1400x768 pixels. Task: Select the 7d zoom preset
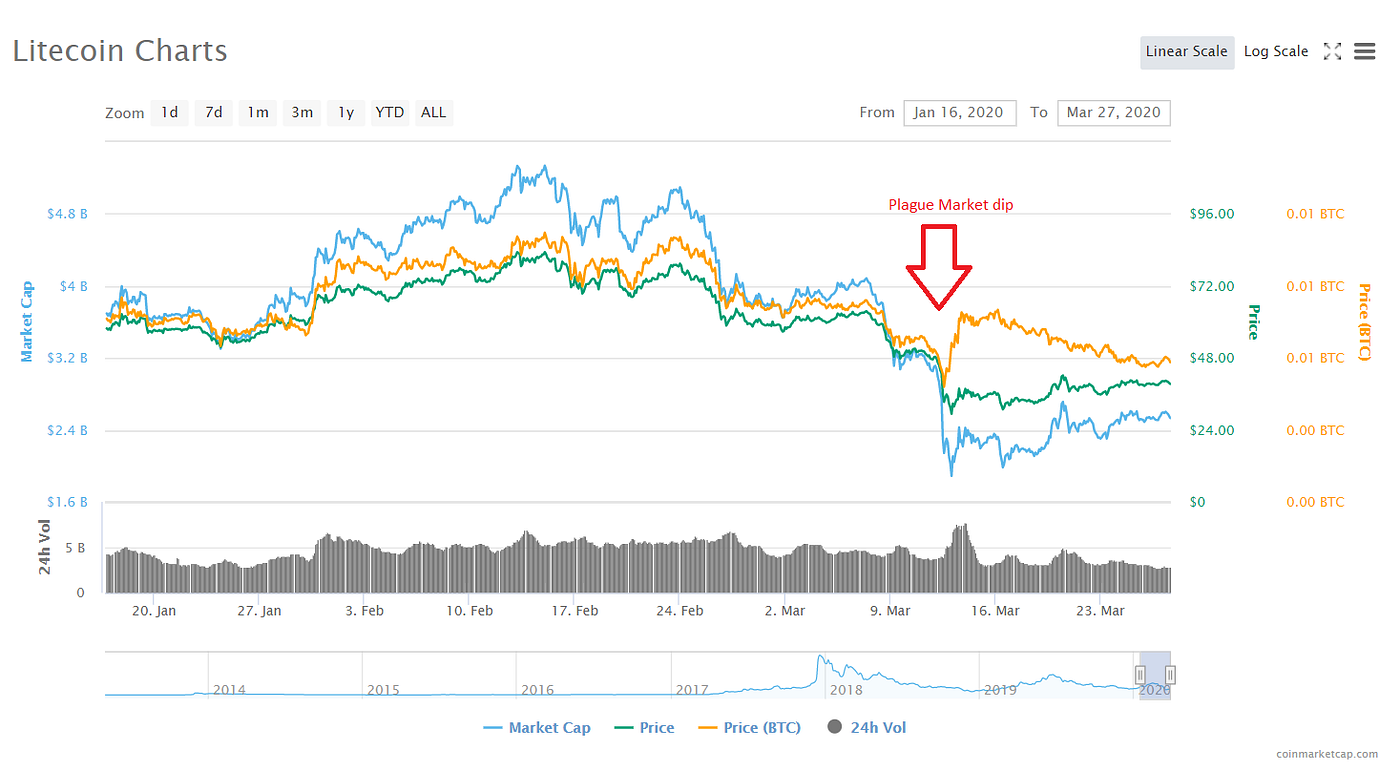213,112
